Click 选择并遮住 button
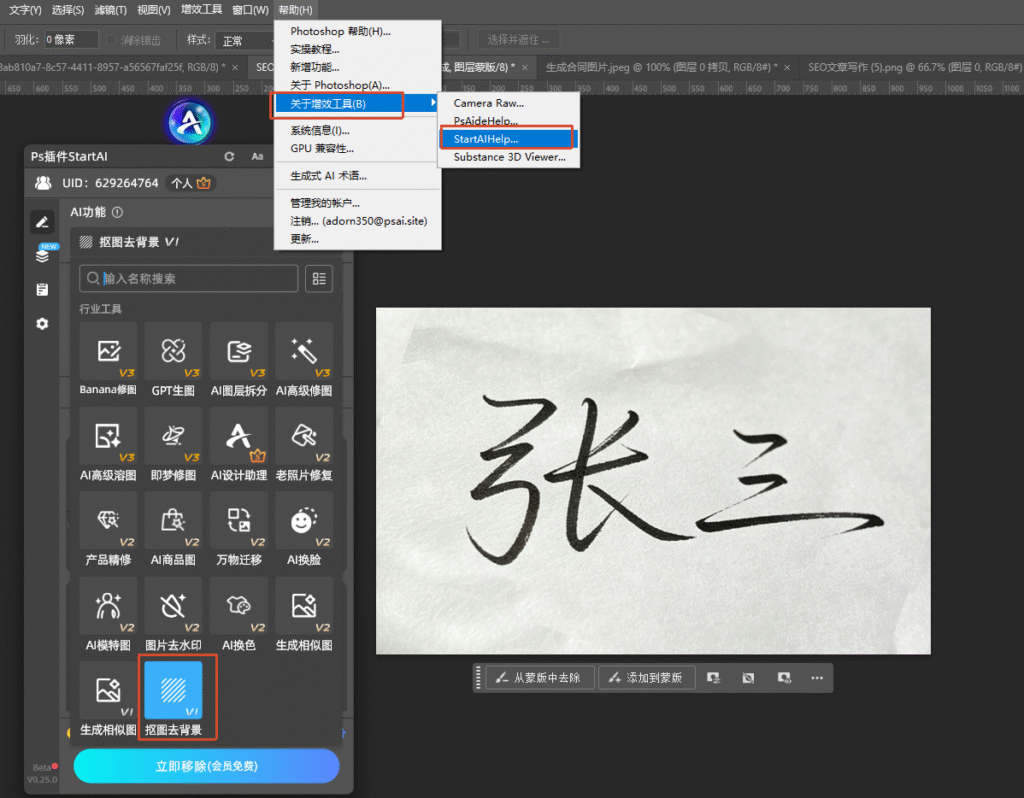 coord(519,40)
